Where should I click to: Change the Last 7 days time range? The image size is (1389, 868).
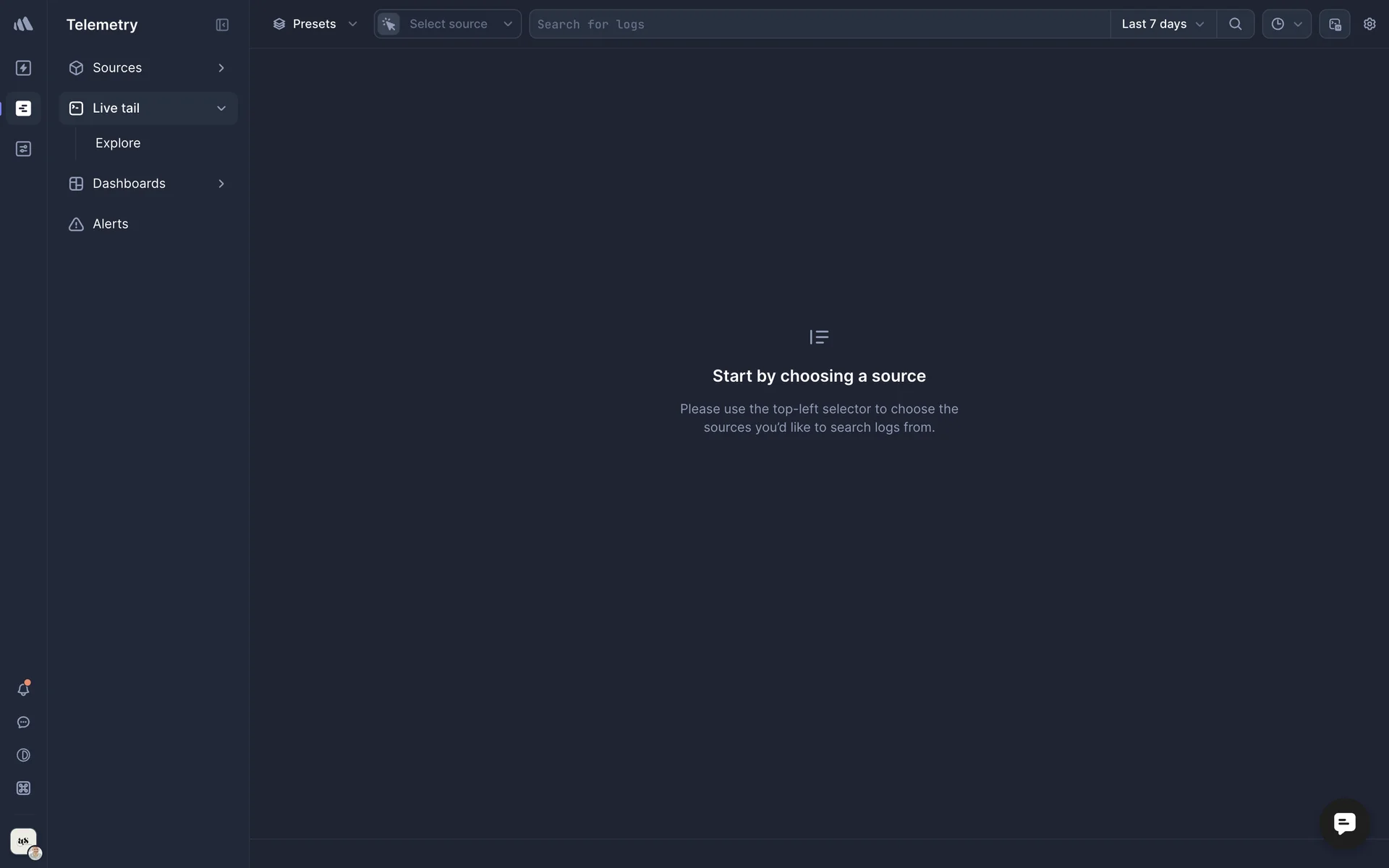click(1163, 24)
